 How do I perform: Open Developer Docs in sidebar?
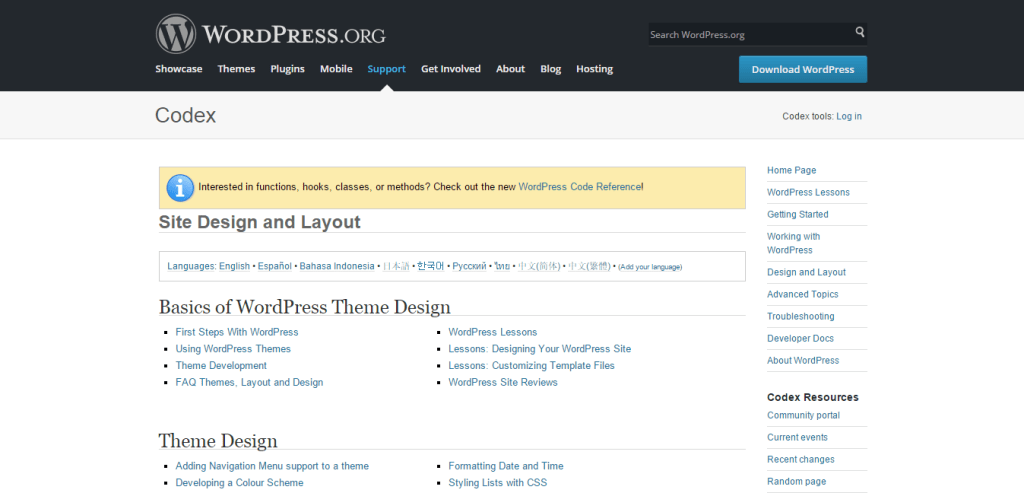(x=801, y=338)
